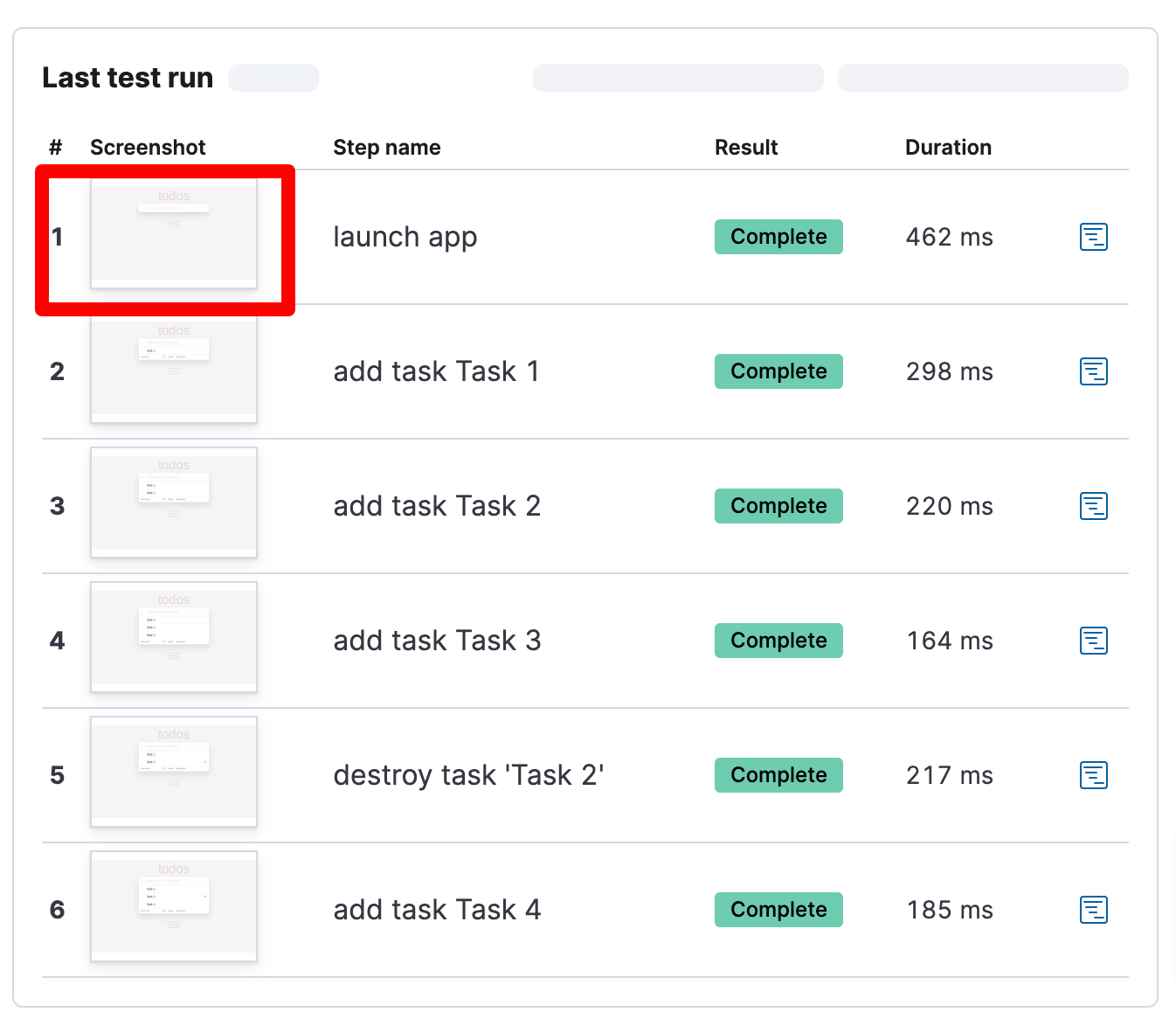Enlarge the 'add task Task 3' screenshot
This screenshot has width=1176, height=1019.
(173, 638)
